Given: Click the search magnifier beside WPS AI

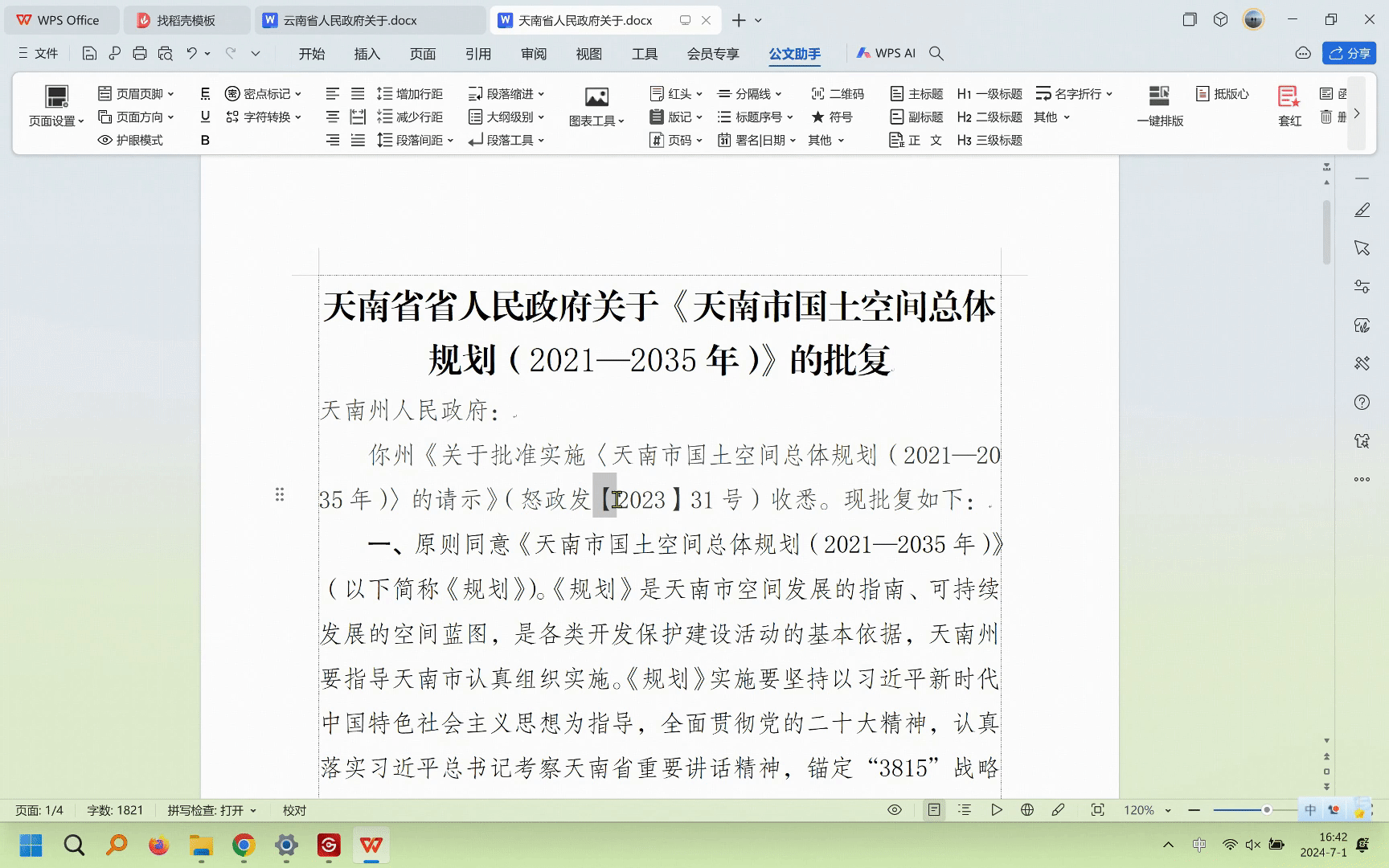Looking at the screenshot, I should 936,53.
